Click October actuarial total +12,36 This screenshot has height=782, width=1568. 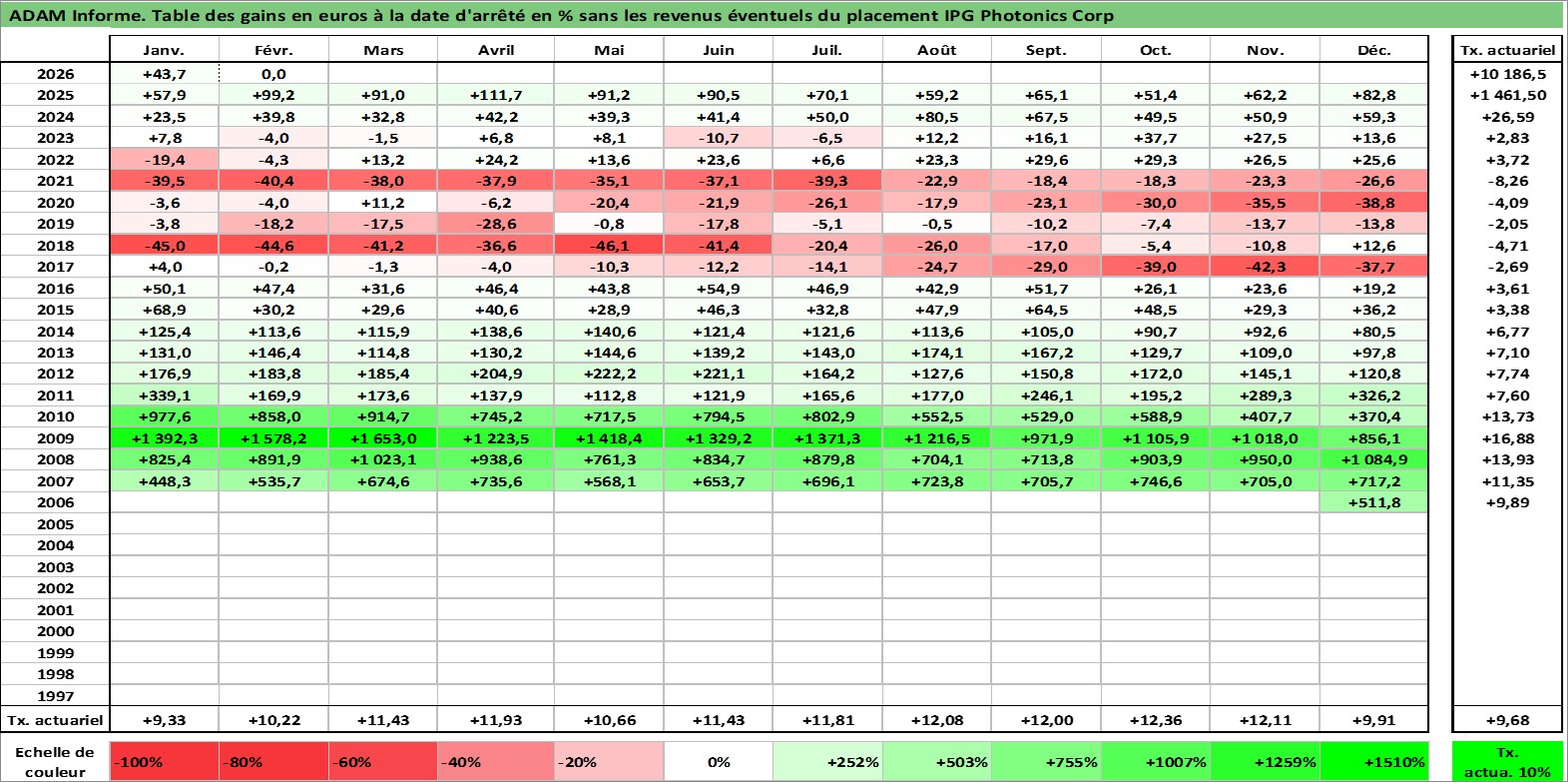click(1155, 720)
